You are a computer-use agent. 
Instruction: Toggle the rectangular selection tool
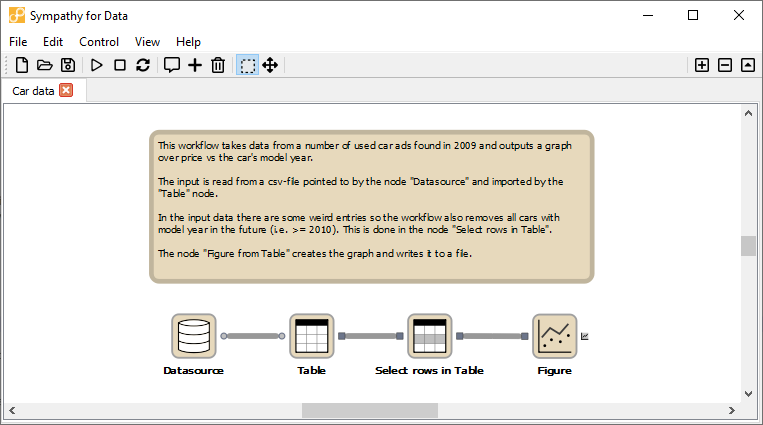coord(247,65)
